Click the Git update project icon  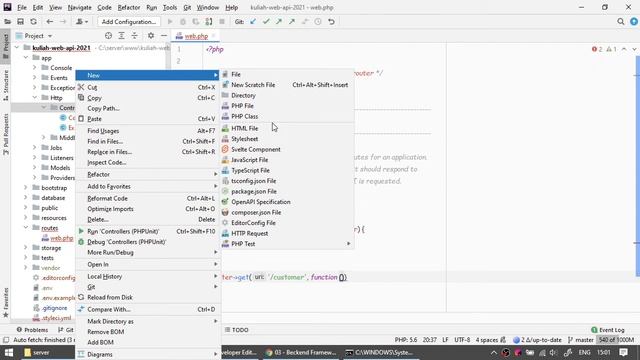tap(253, 22)
